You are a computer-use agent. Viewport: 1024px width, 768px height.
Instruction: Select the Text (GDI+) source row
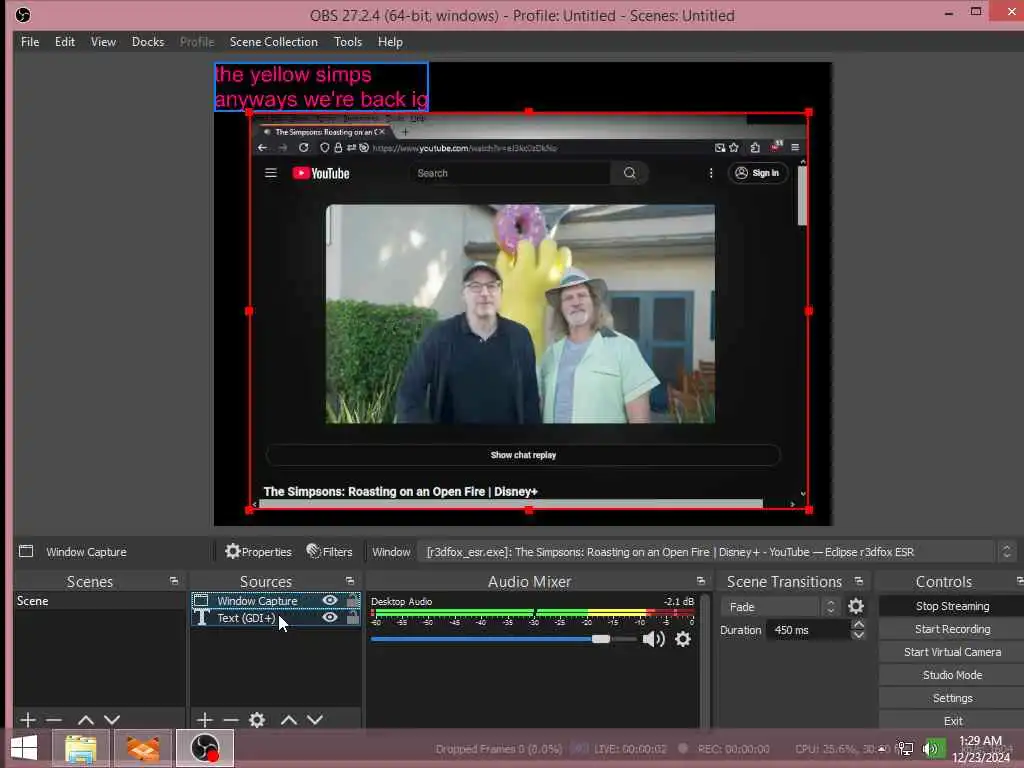(275, 617)
